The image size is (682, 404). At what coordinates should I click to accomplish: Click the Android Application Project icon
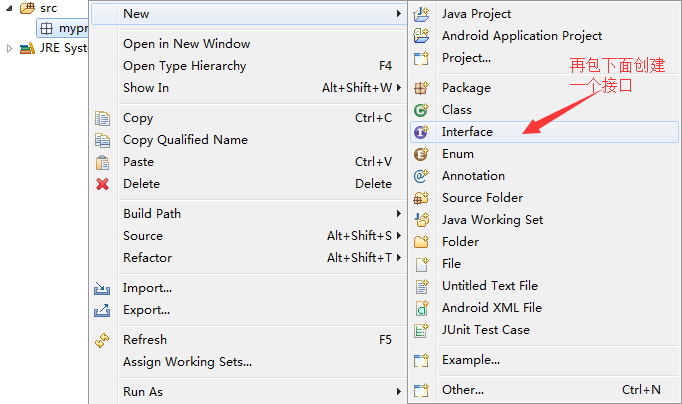421,36
